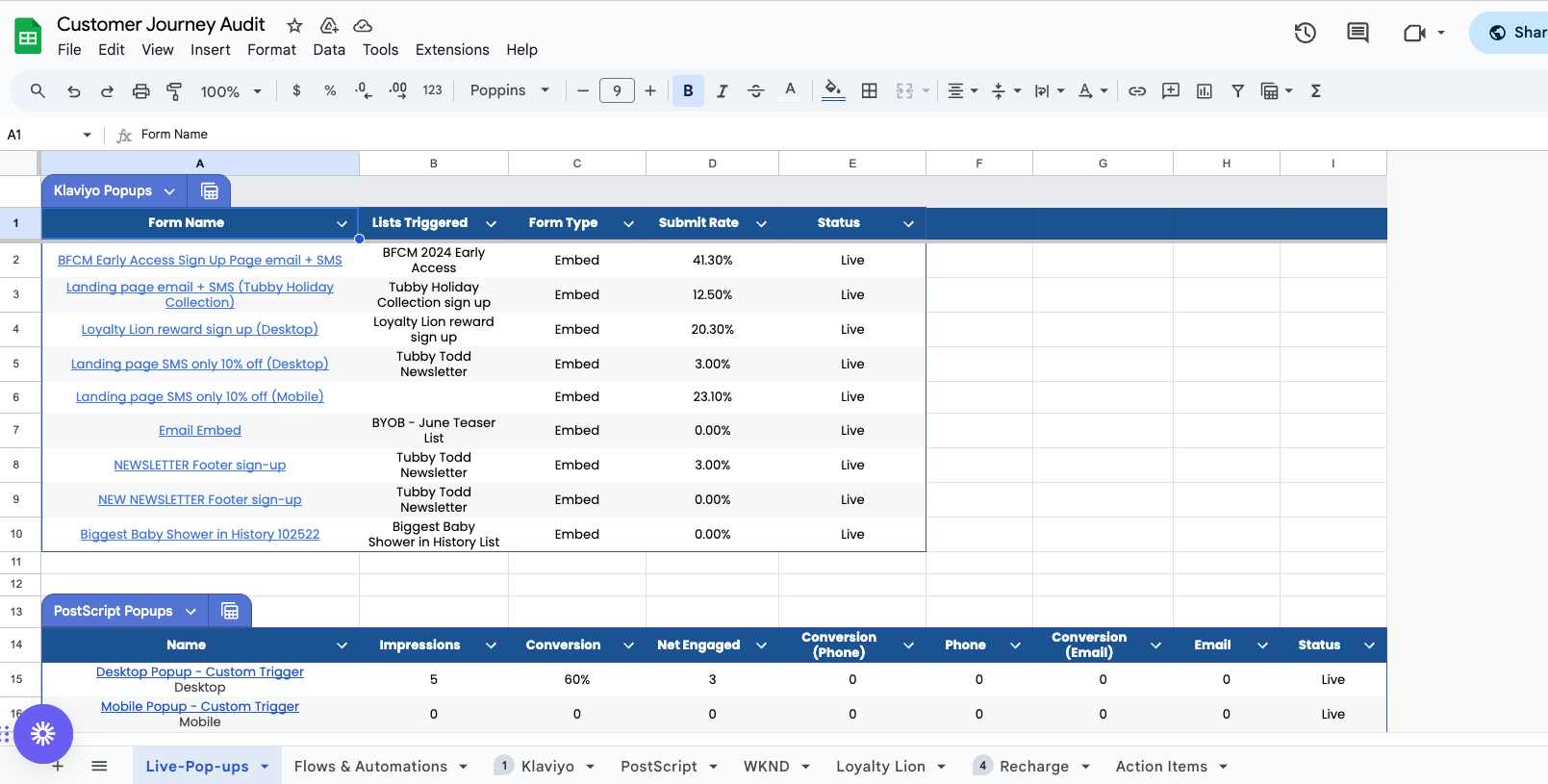Open the Email Embed link

[200, 430]
